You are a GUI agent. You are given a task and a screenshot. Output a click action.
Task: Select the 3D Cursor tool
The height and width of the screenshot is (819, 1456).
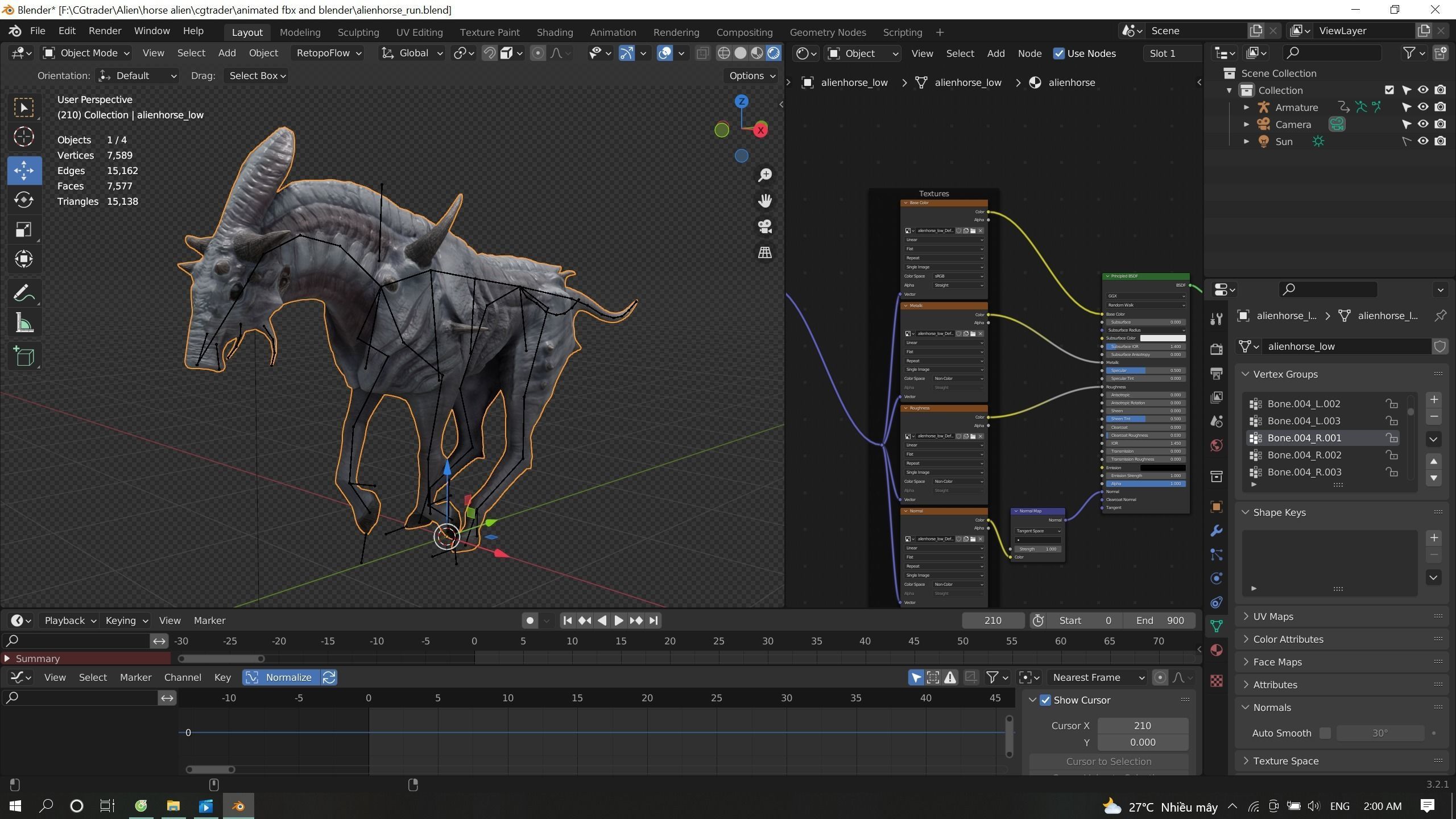(24, 137)
